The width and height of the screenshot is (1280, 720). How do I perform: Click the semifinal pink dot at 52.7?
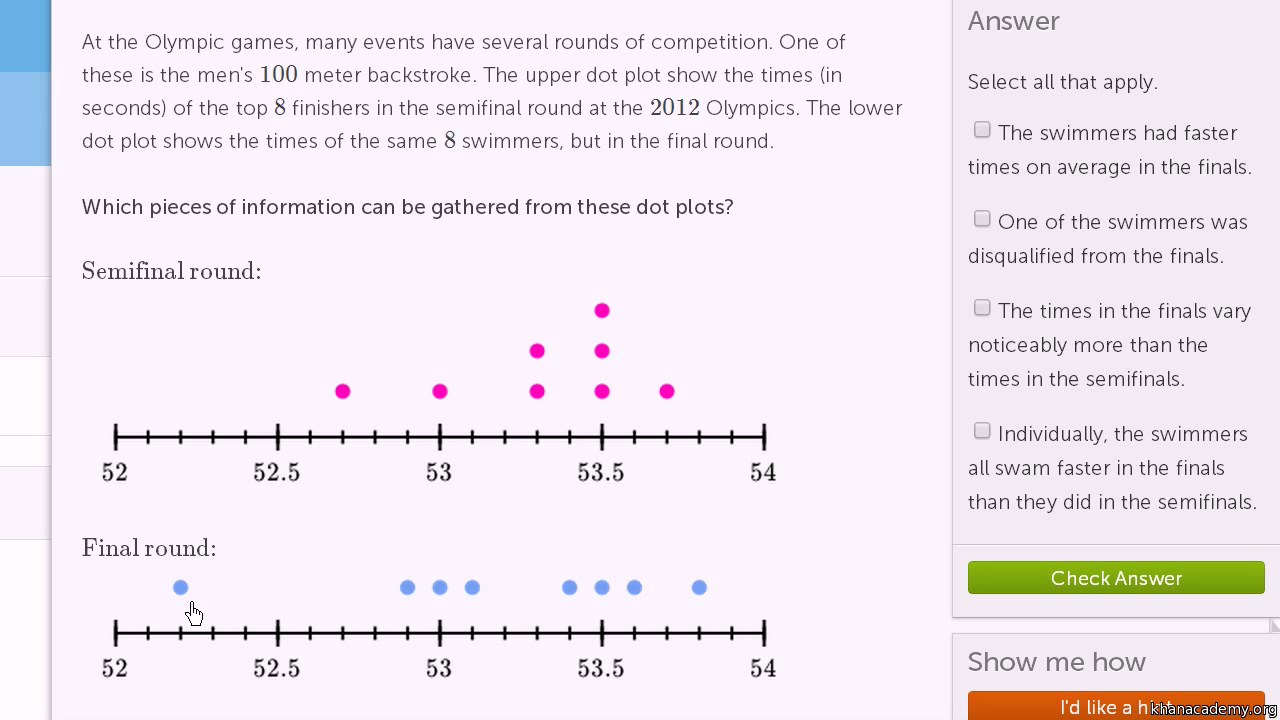click(x=343, y=391)
